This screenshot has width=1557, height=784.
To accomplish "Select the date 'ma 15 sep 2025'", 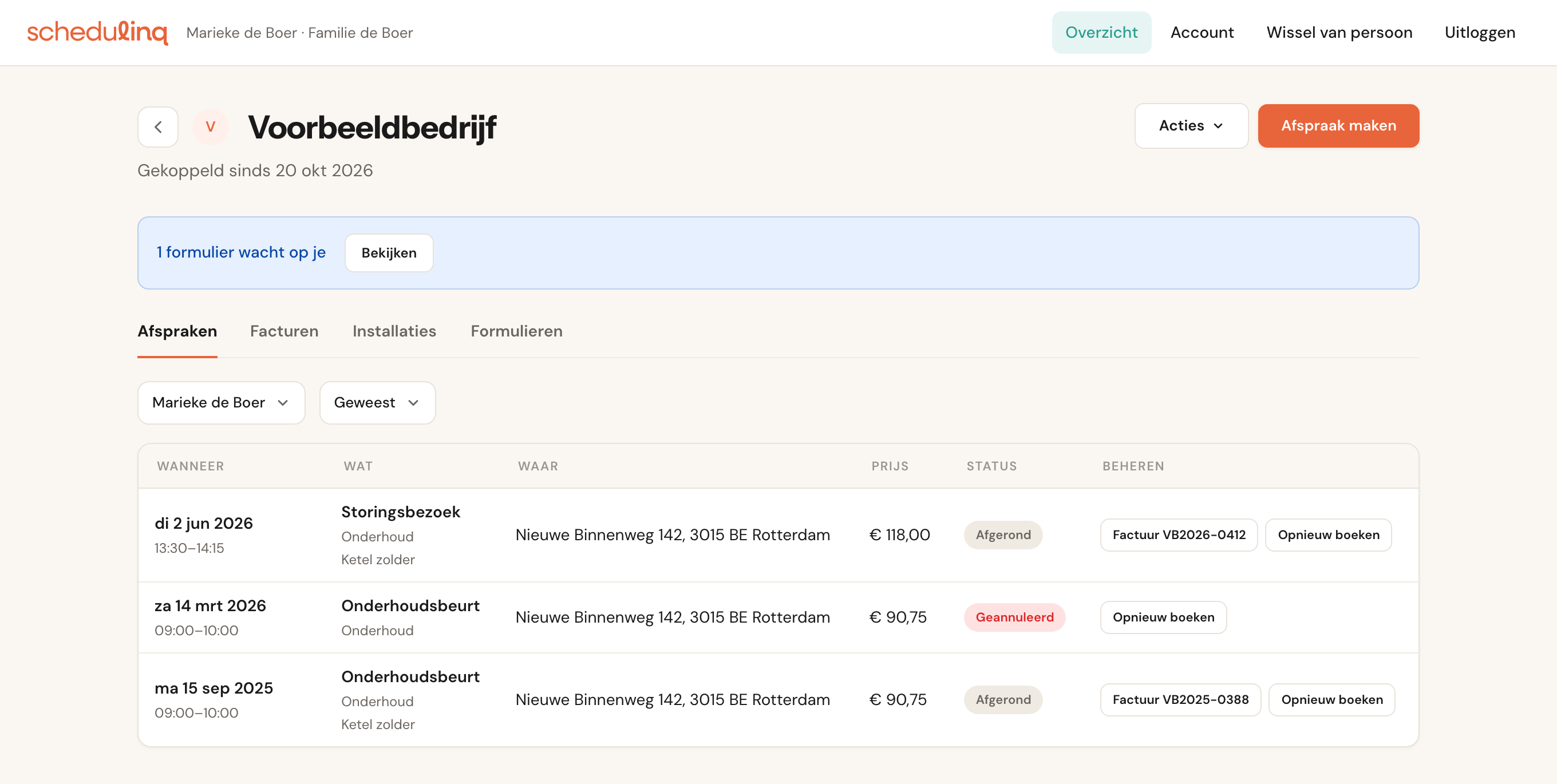I will [214, 688].
